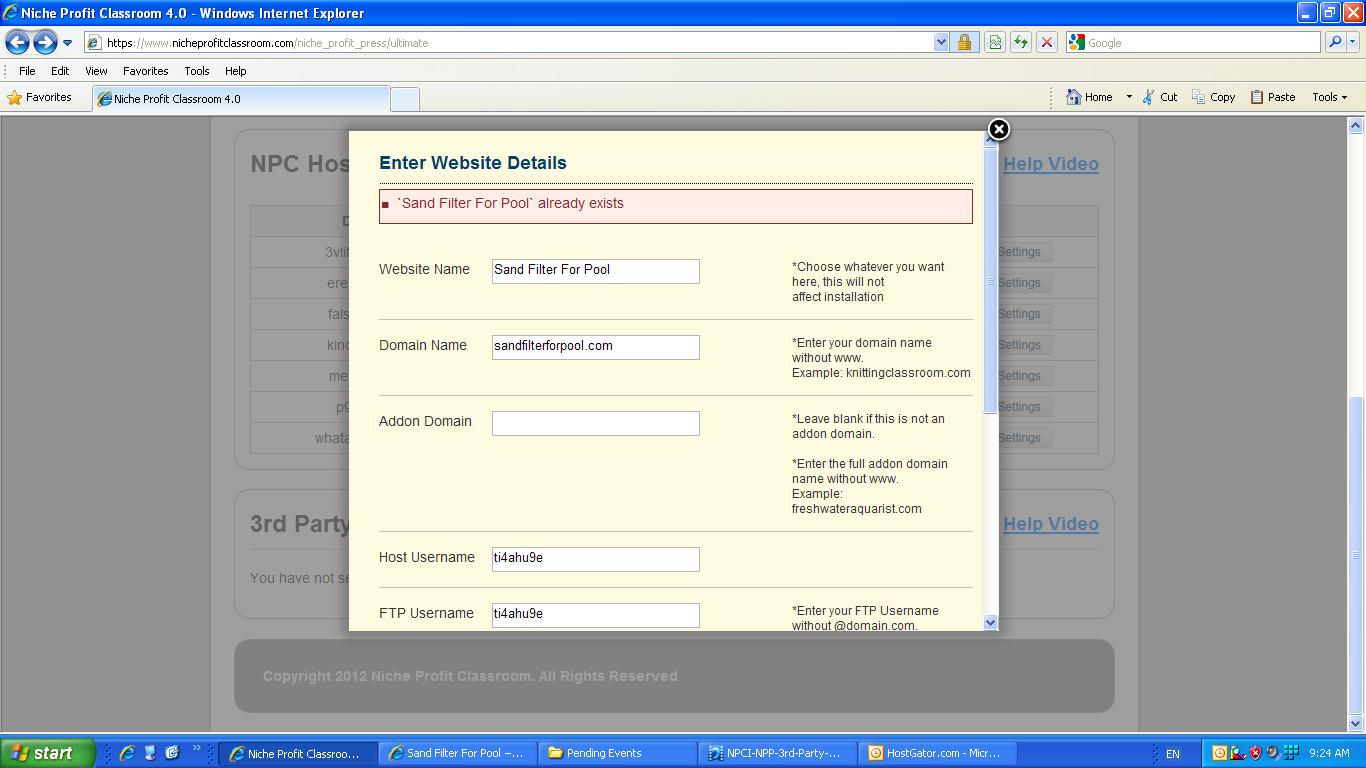Open the View menu
The height and width of the screenshot is (768, 1366).
pyautogui.click(x=96, y=71)
